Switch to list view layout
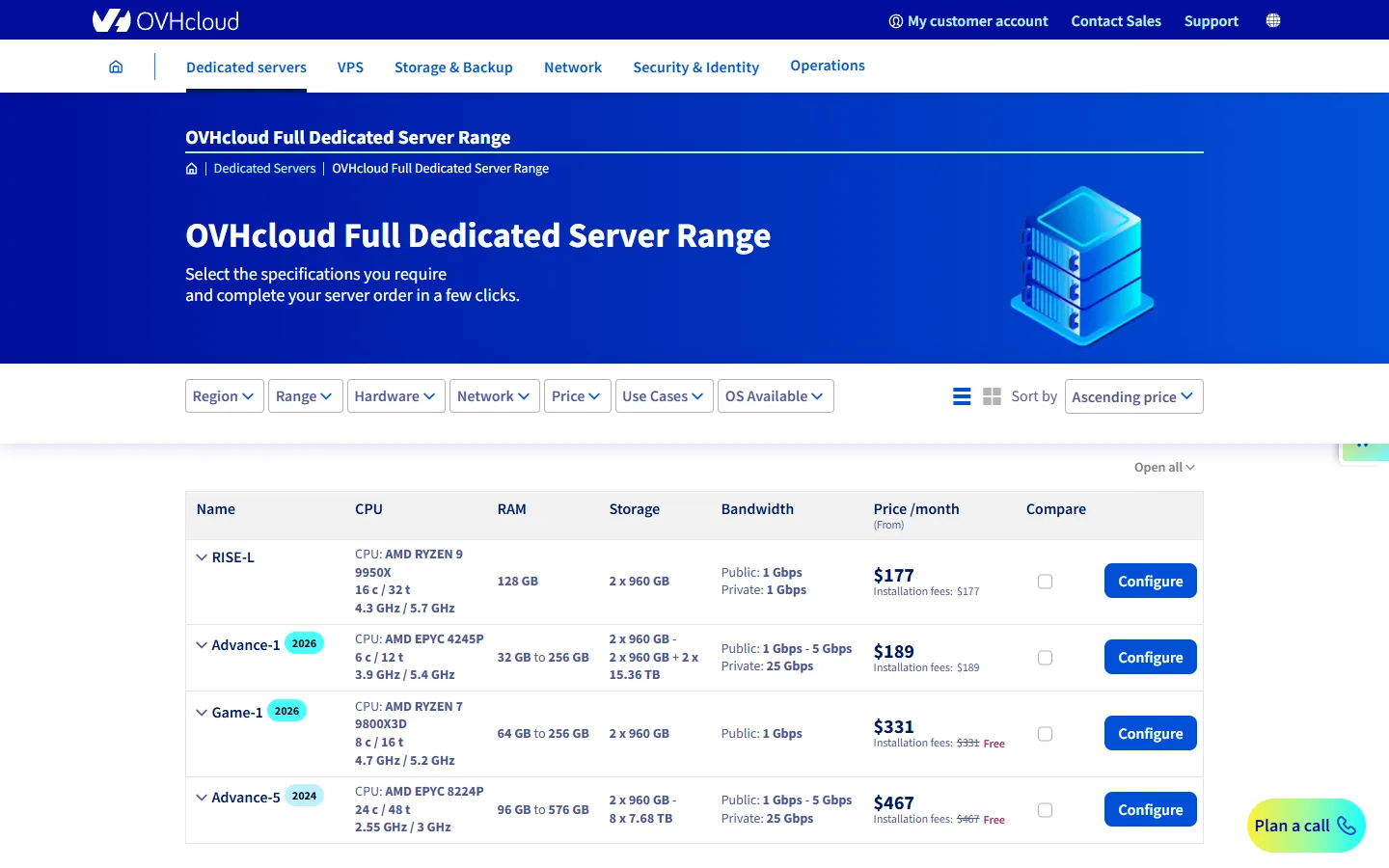Image resolution: width=1389 pixels, height=868 pixels. 962,396
